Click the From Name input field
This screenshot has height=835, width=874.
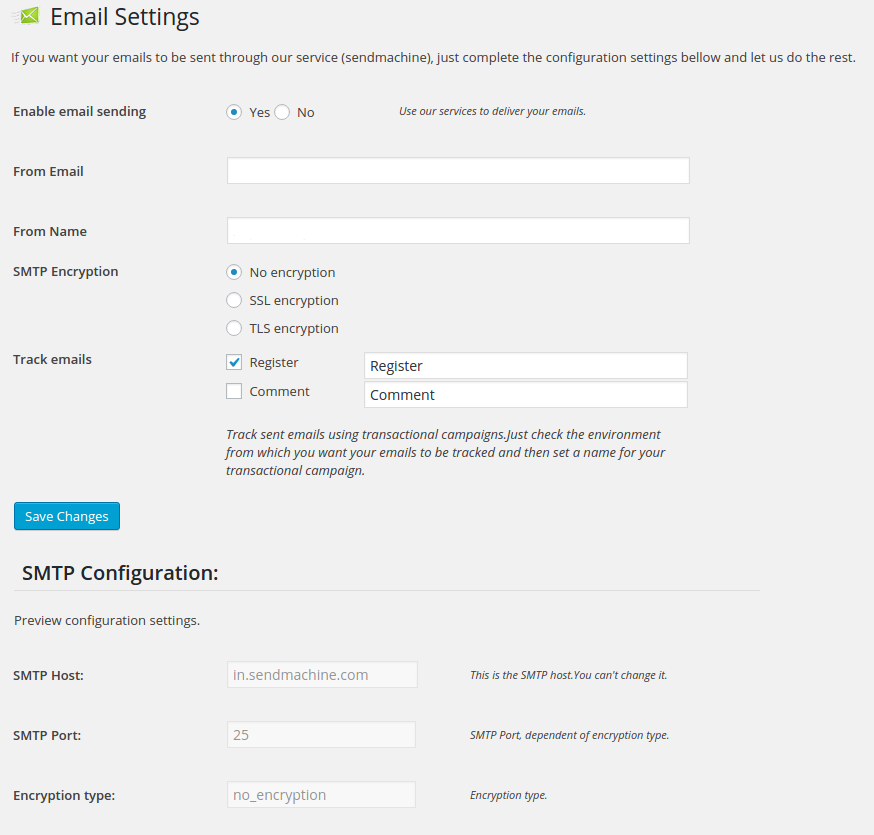[x=458, y=231]
